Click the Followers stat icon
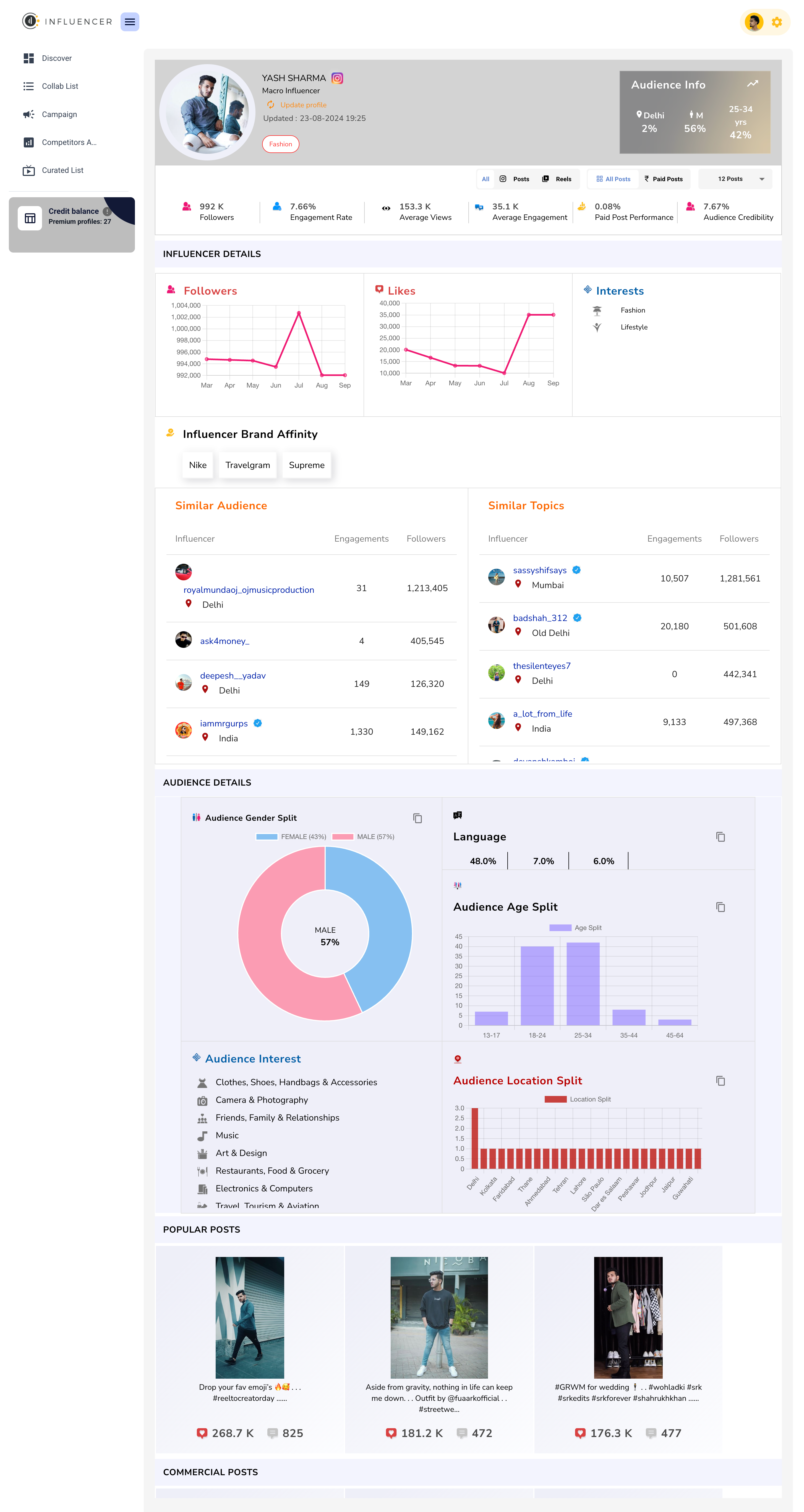Screen dimensions: 804x1512 (187, 207)
